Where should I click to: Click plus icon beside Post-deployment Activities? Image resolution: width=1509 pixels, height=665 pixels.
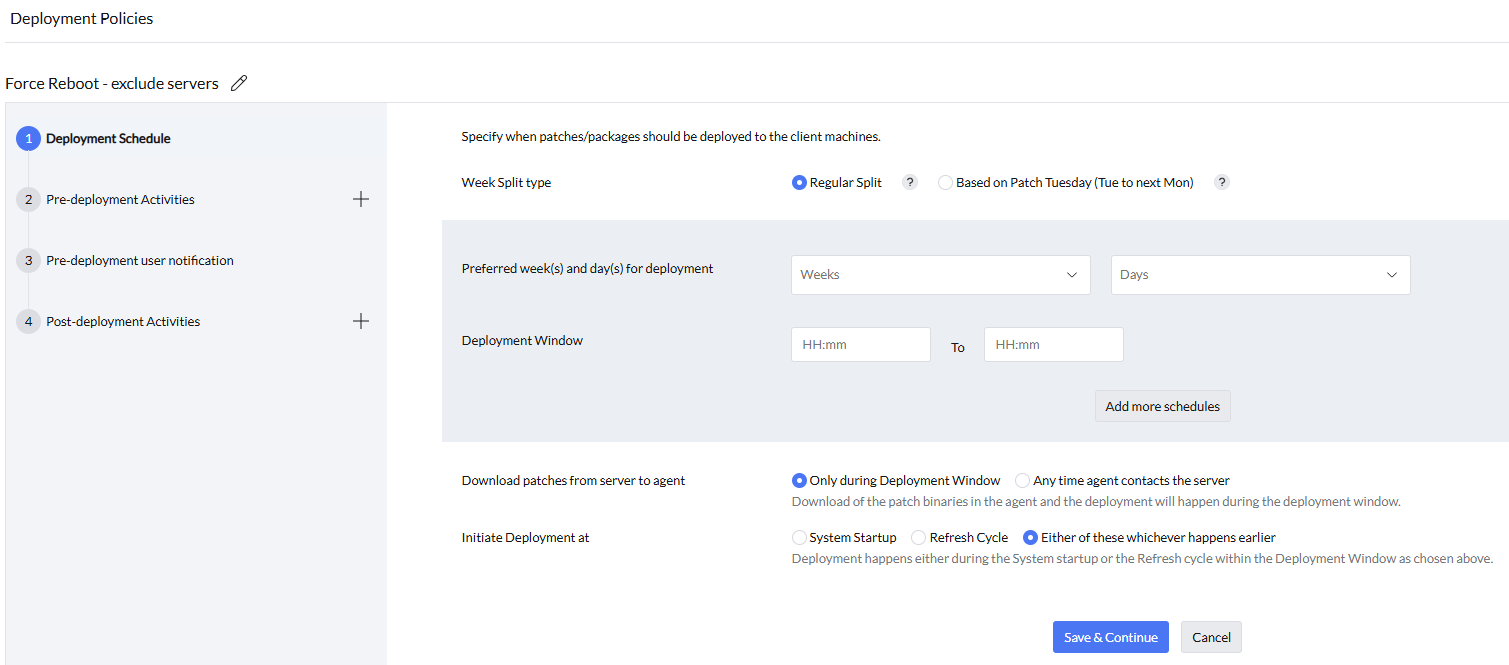click(361, 321)
